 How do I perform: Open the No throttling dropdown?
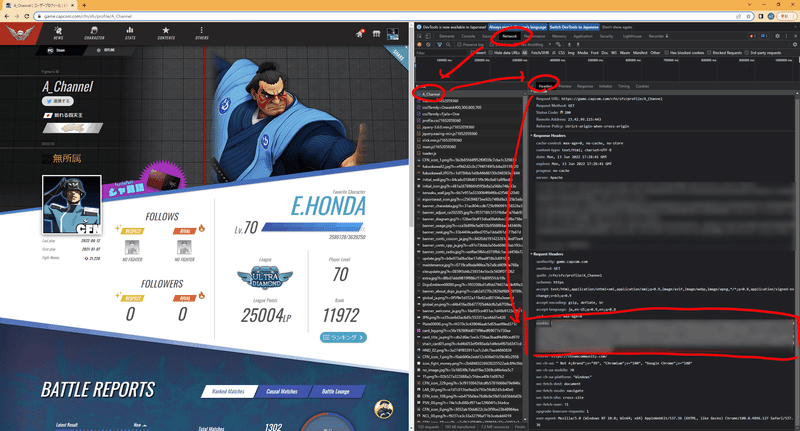(538, 44)
